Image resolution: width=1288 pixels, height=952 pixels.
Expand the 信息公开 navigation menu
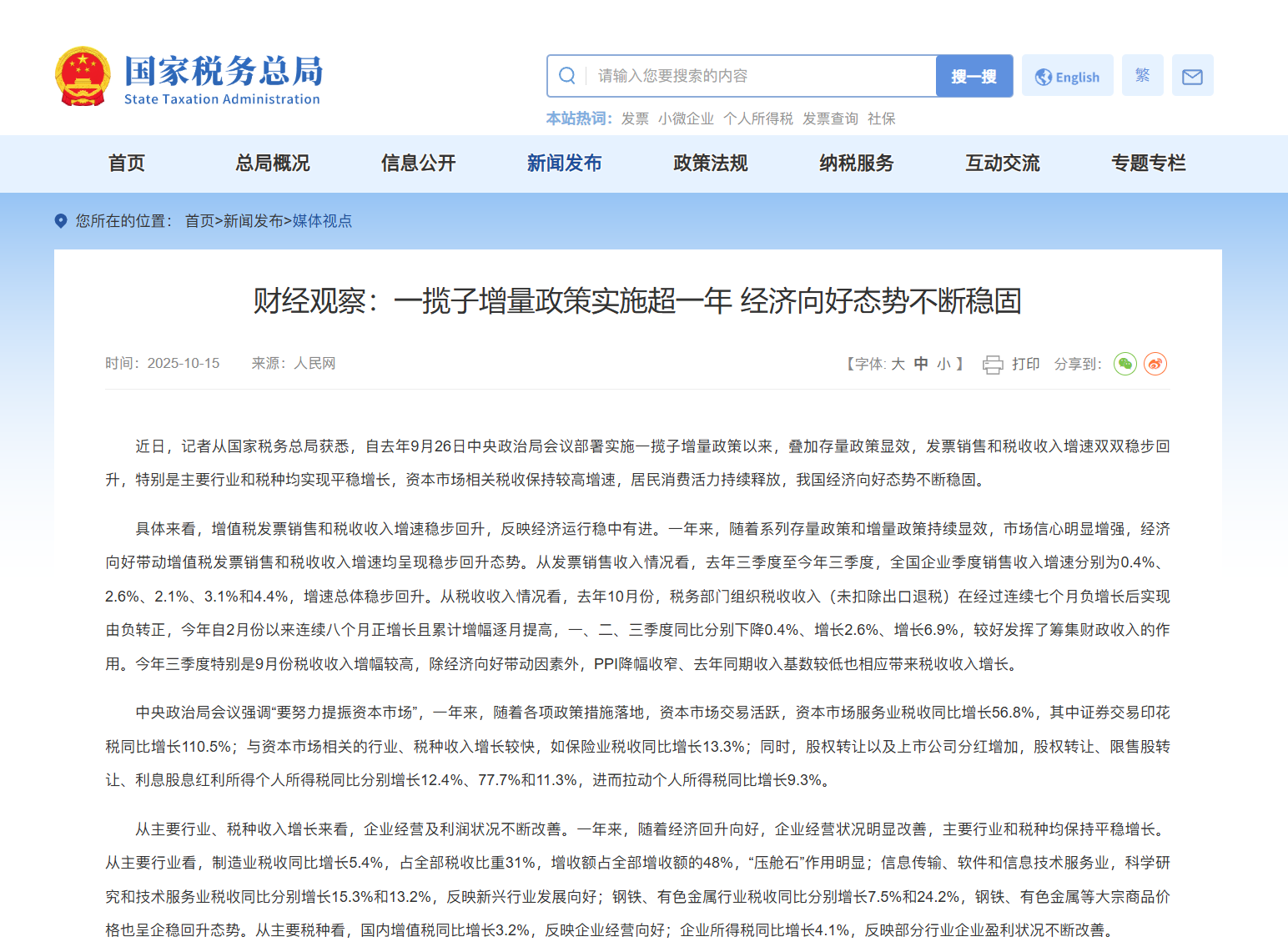418,164
